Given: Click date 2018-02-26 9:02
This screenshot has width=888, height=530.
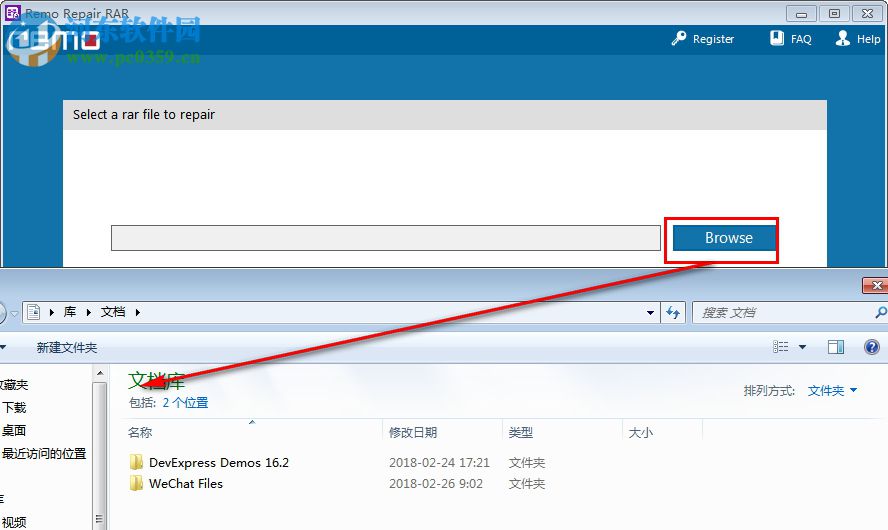Looking at the screenshot, I should pos(436,484).
